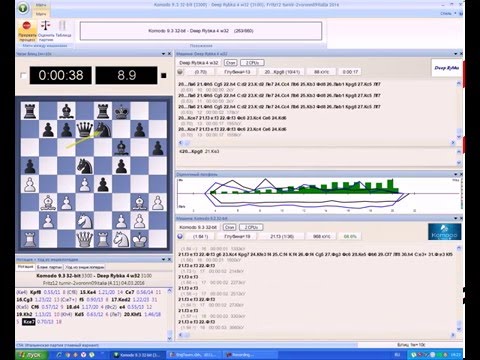Click Стоп button in Deep Rybka panel
Screen dimensions: 480x360
point(230,63)
